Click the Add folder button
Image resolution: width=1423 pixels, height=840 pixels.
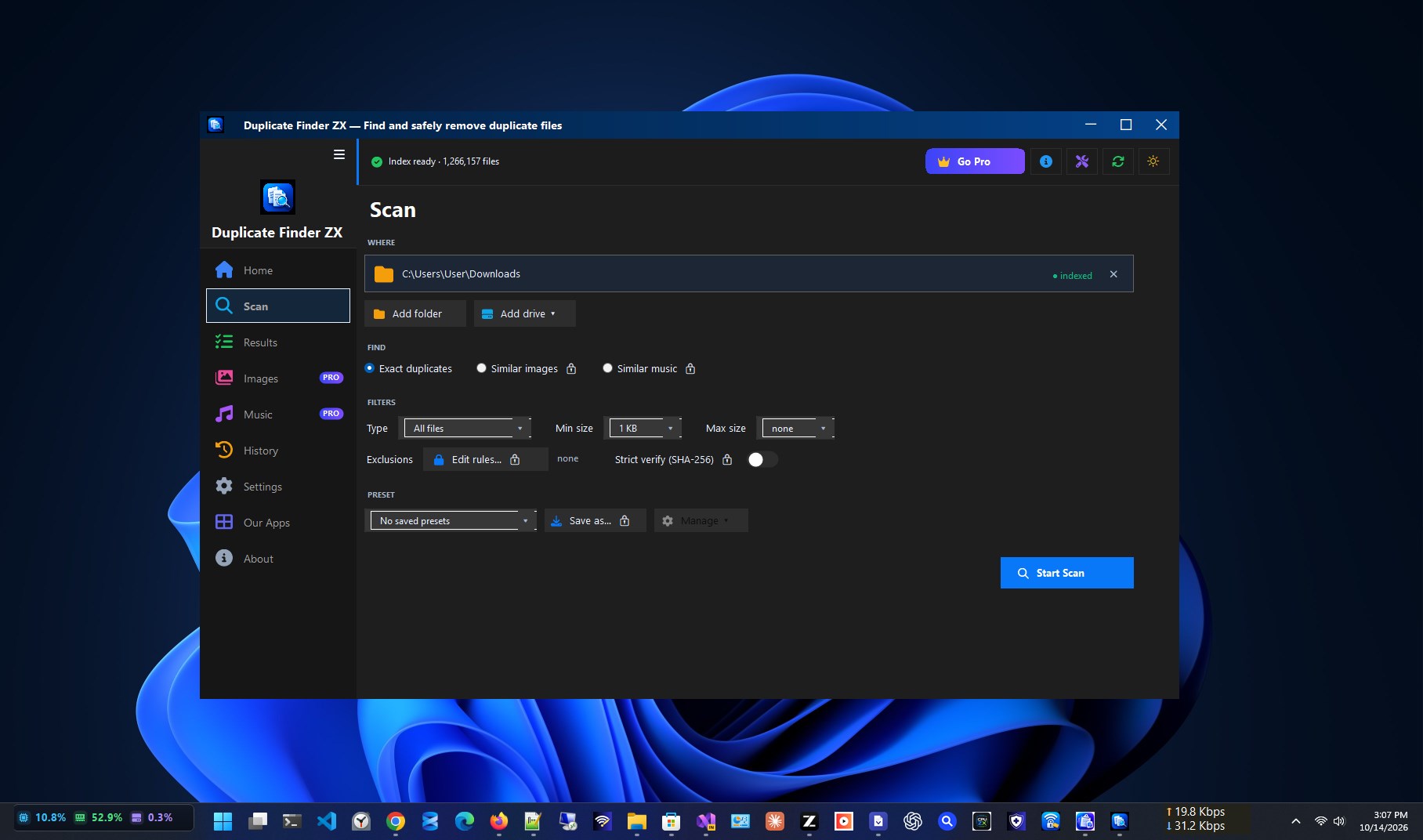(415, 313)
